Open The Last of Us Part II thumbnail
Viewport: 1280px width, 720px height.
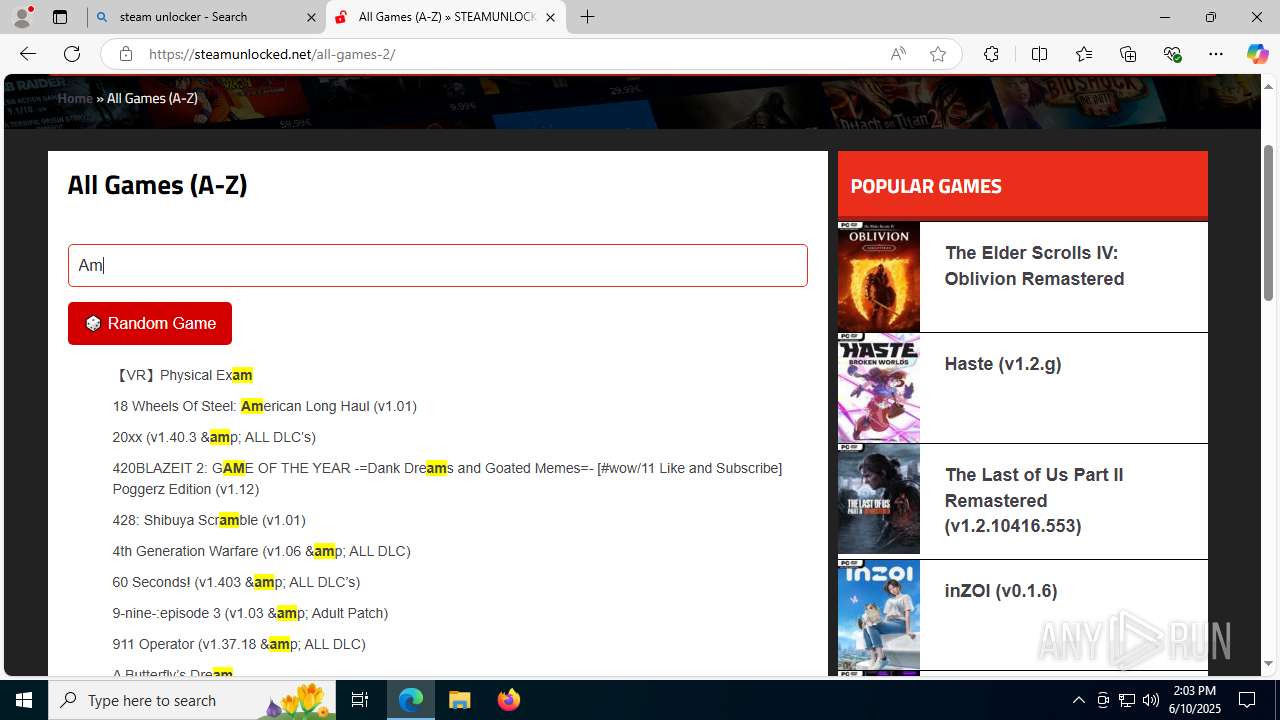879,499
